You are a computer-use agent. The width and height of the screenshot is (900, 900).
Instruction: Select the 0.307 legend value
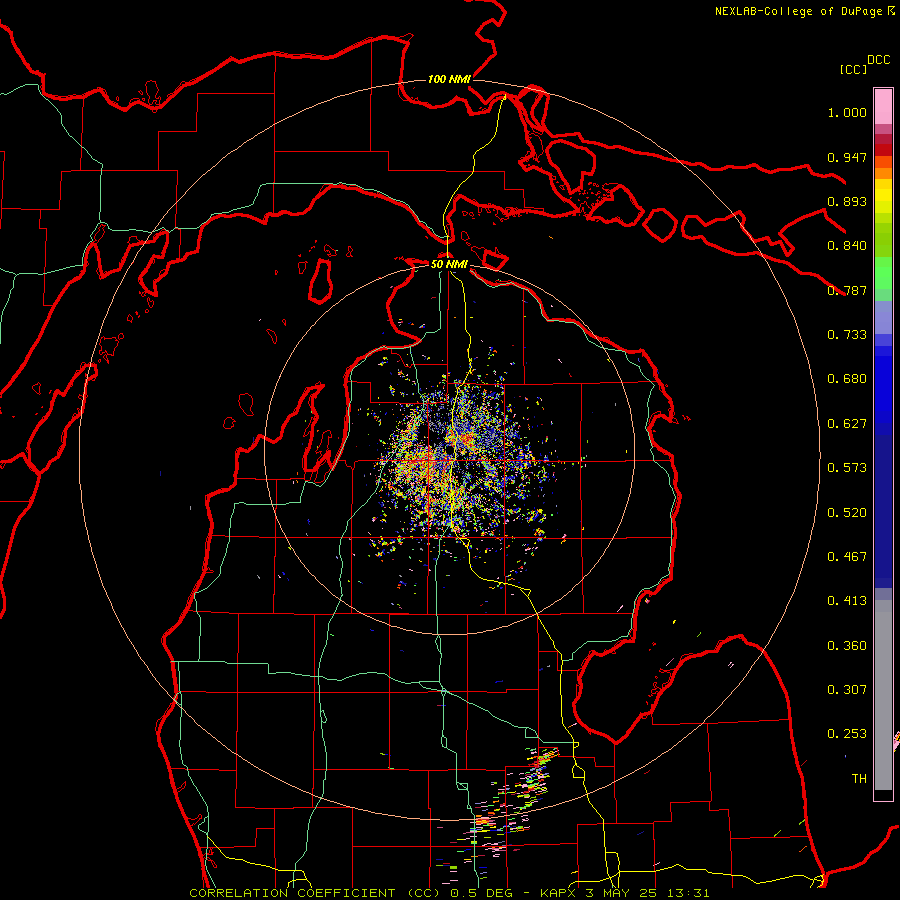(847, 690)
